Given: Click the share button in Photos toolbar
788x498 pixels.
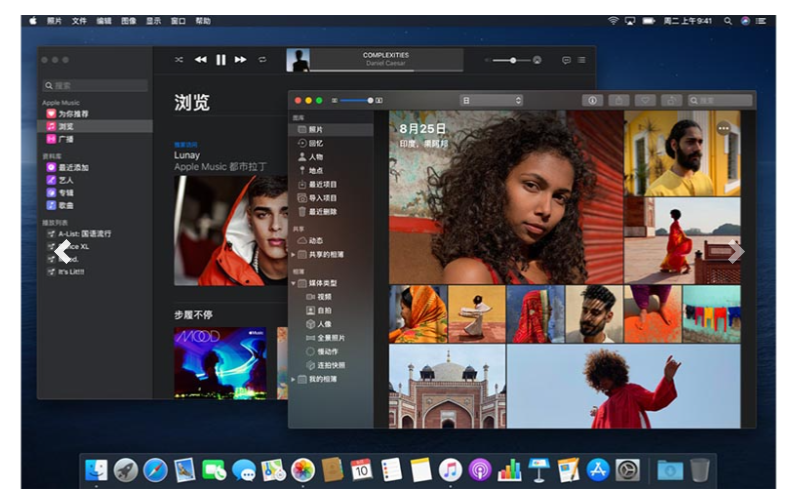Looking at the screenshot, I should tap(619, 101).
